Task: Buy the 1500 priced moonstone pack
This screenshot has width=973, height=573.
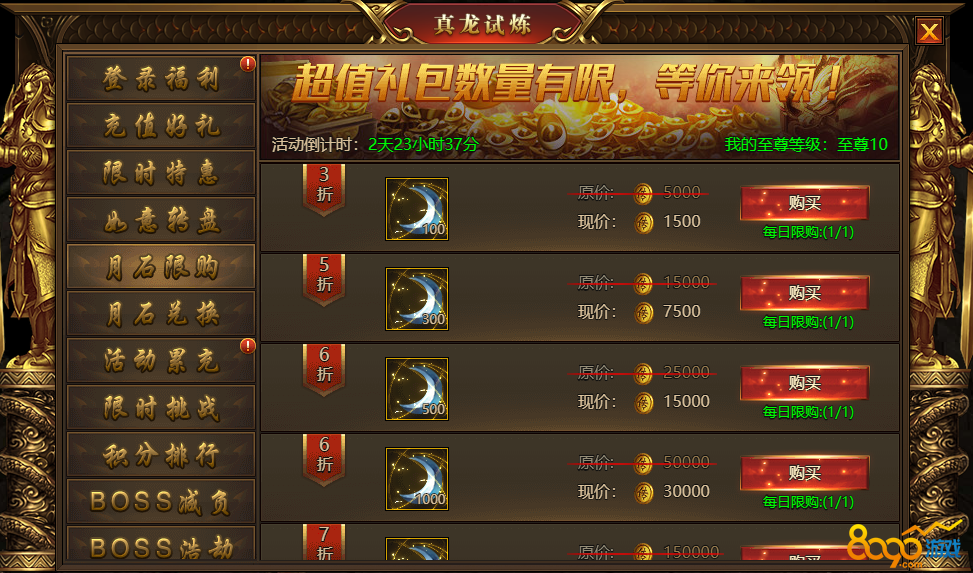Action: (805, 203)
